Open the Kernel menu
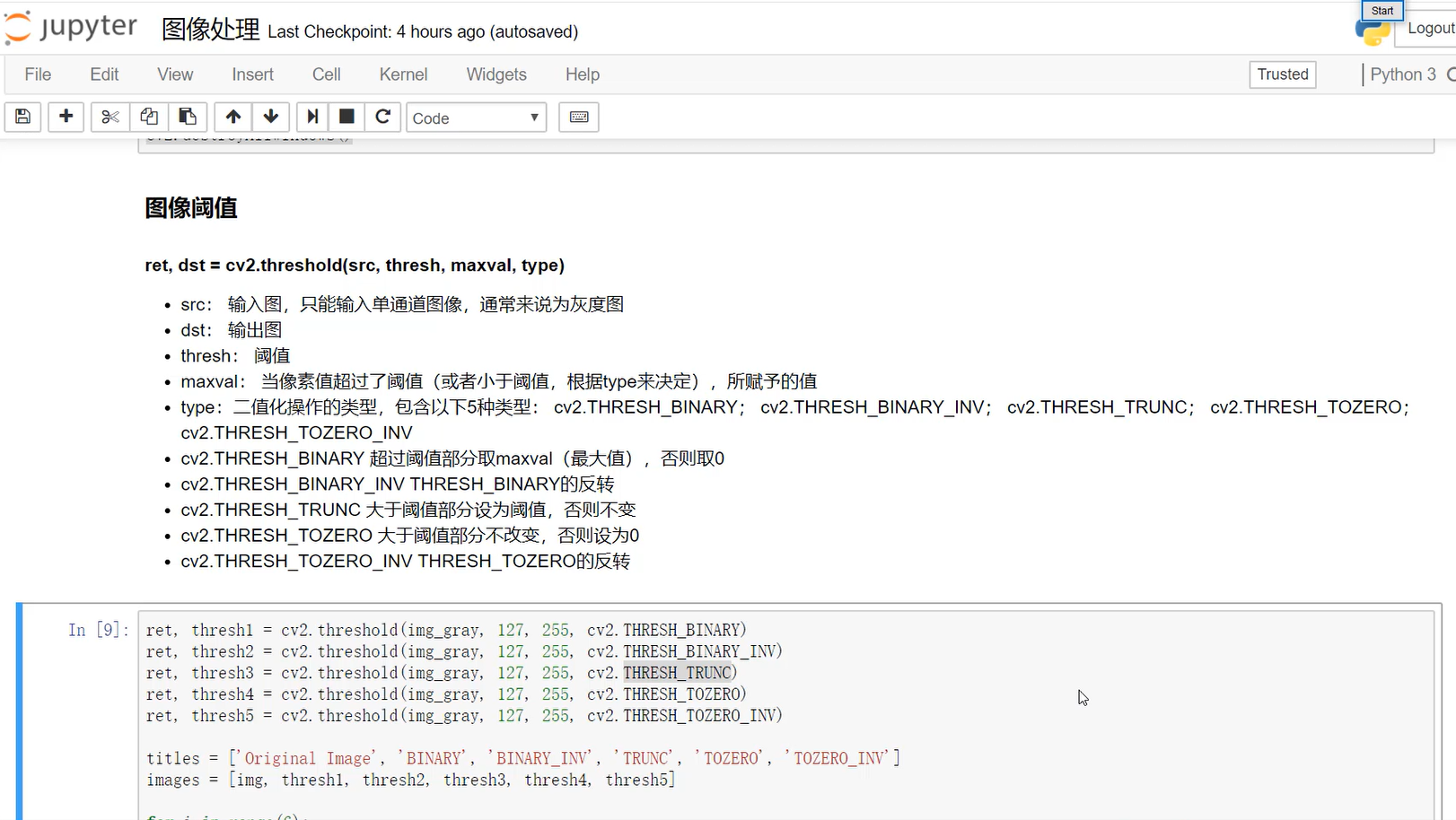Screen dimensions: 1456x820 coord(403,74)
